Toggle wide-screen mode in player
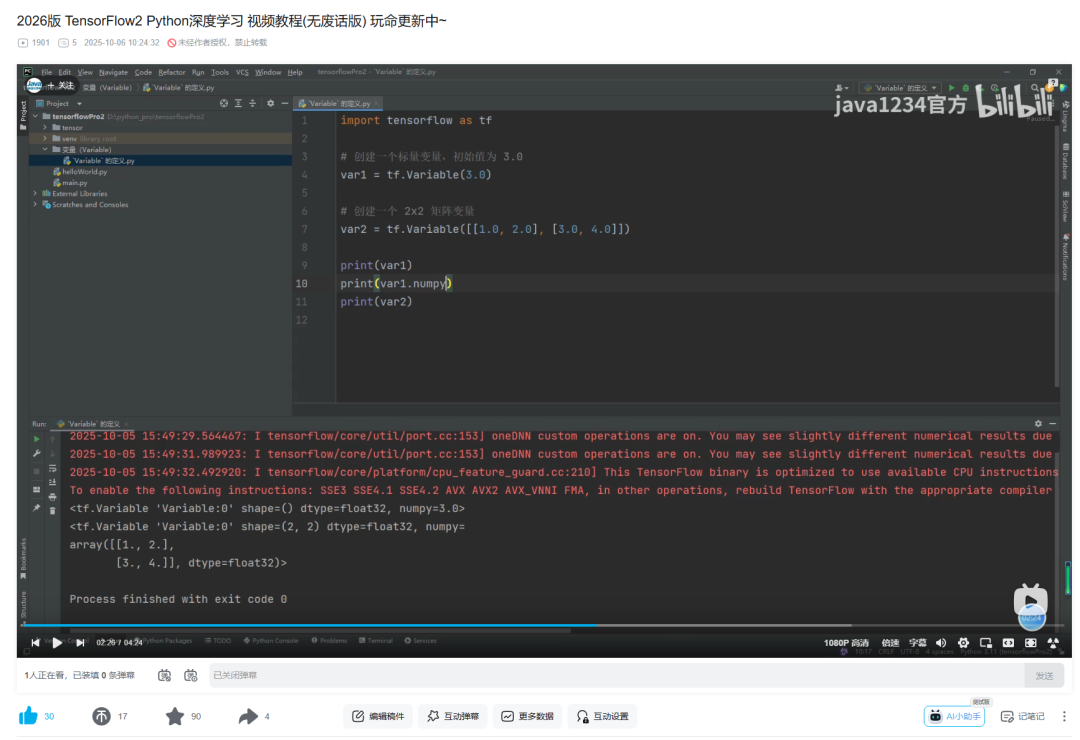Image resolution: width=1080 pixels, height=740 pixels. 1008,642
